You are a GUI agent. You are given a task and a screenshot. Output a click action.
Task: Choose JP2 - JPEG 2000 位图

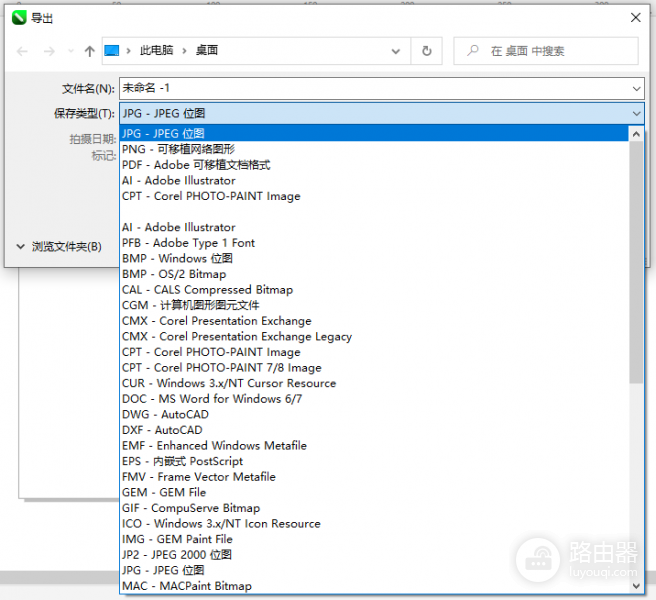(374, 554)
